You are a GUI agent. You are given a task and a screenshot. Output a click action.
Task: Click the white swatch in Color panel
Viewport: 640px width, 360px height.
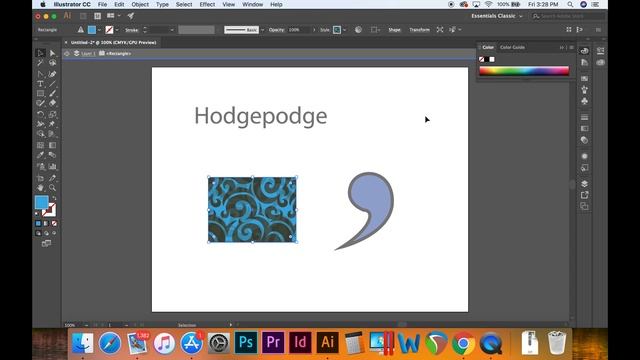coord(492,59)
